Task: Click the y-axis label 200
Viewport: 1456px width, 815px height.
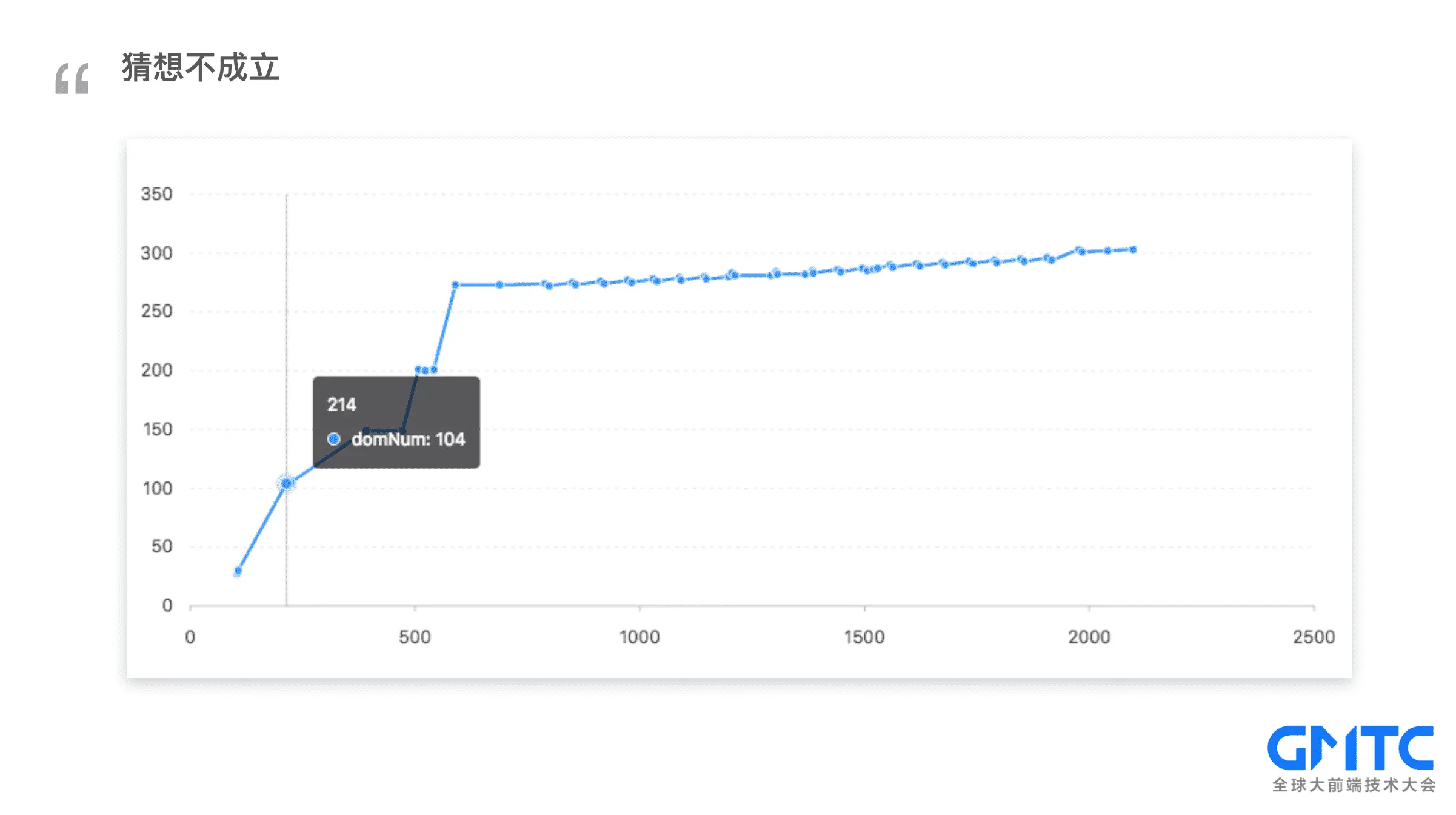Action: click(156, 370)
